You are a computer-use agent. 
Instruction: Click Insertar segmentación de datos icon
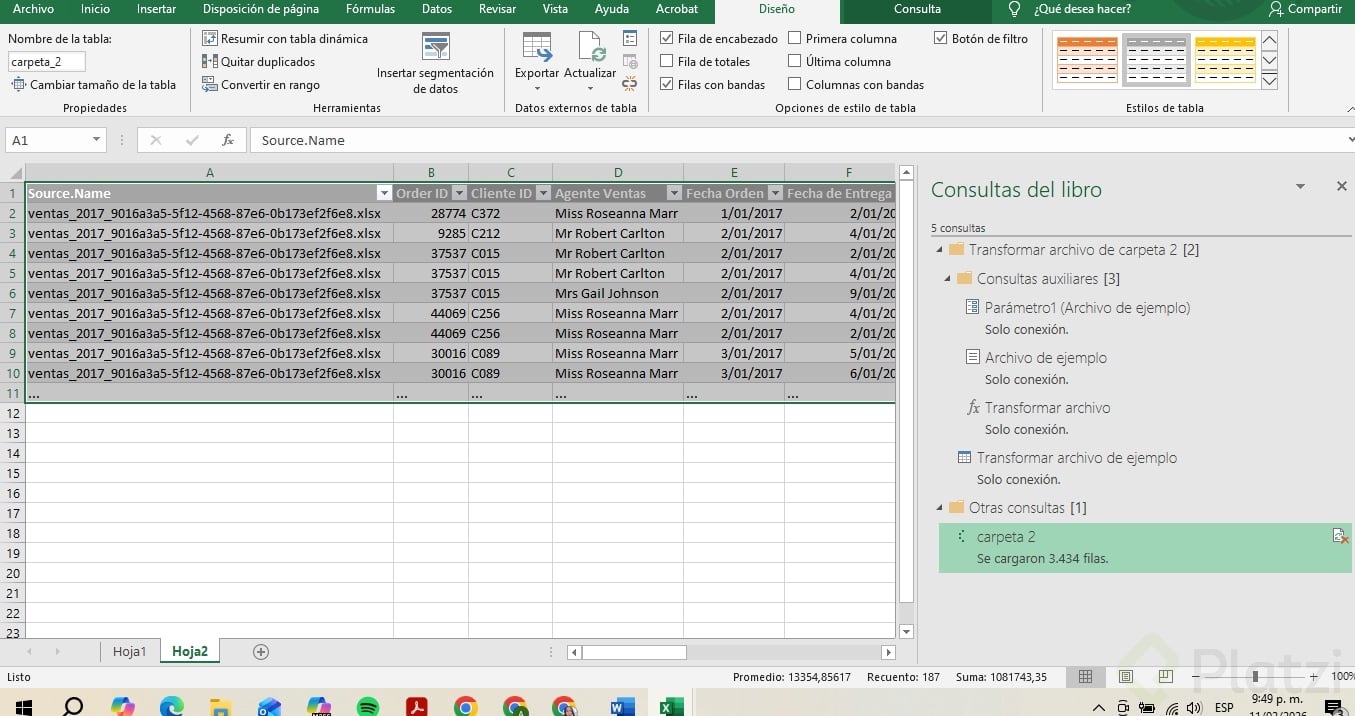tap(435, 47)
